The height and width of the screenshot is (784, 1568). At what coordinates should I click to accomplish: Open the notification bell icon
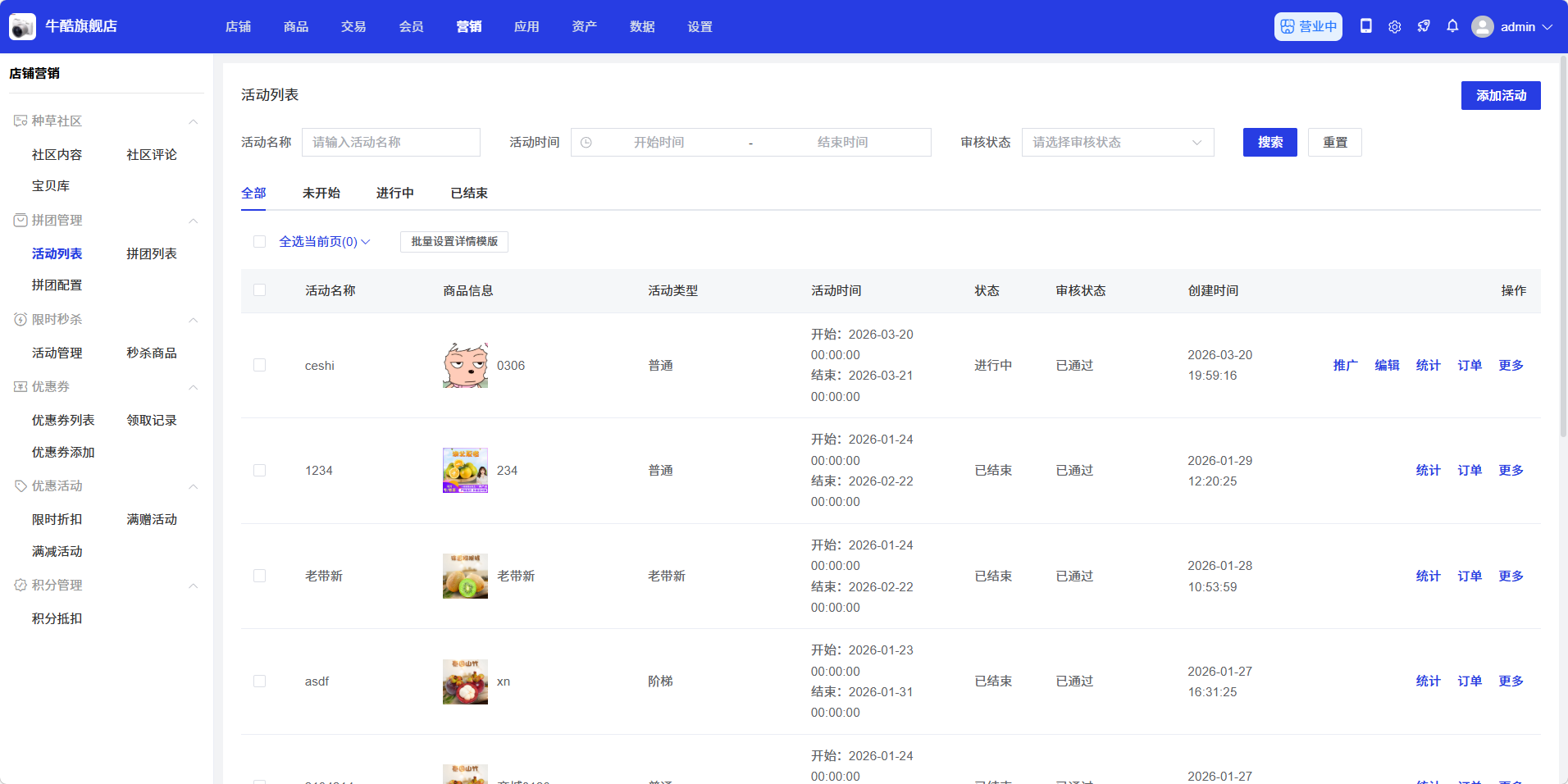tap(1452, 26)
